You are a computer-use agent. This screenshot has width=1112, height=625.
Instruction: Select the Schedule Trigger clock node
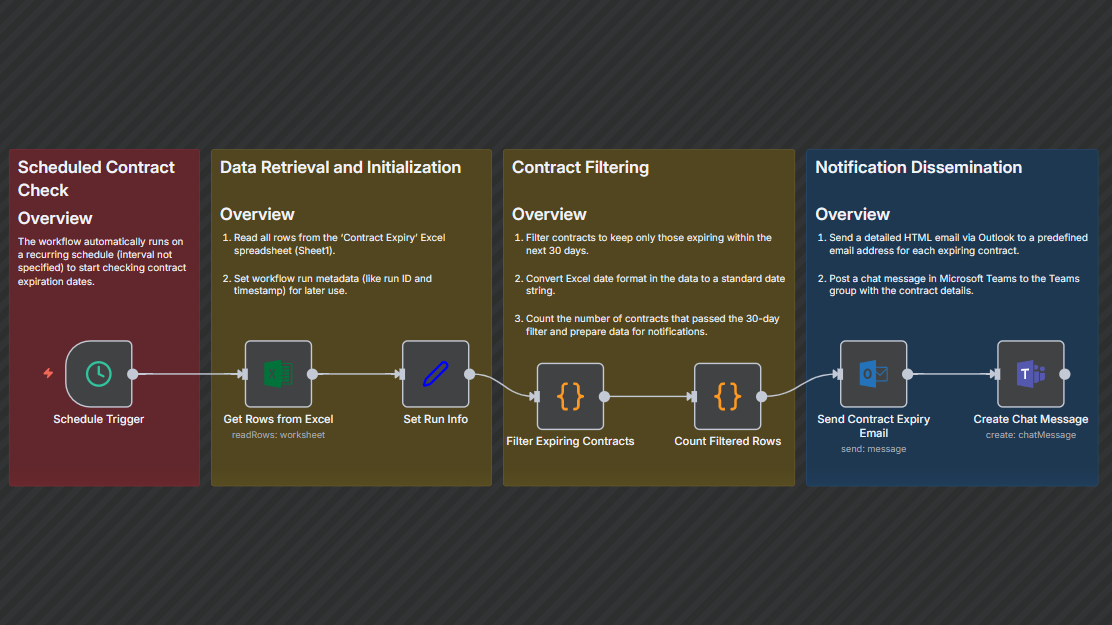tap(98, 374)
